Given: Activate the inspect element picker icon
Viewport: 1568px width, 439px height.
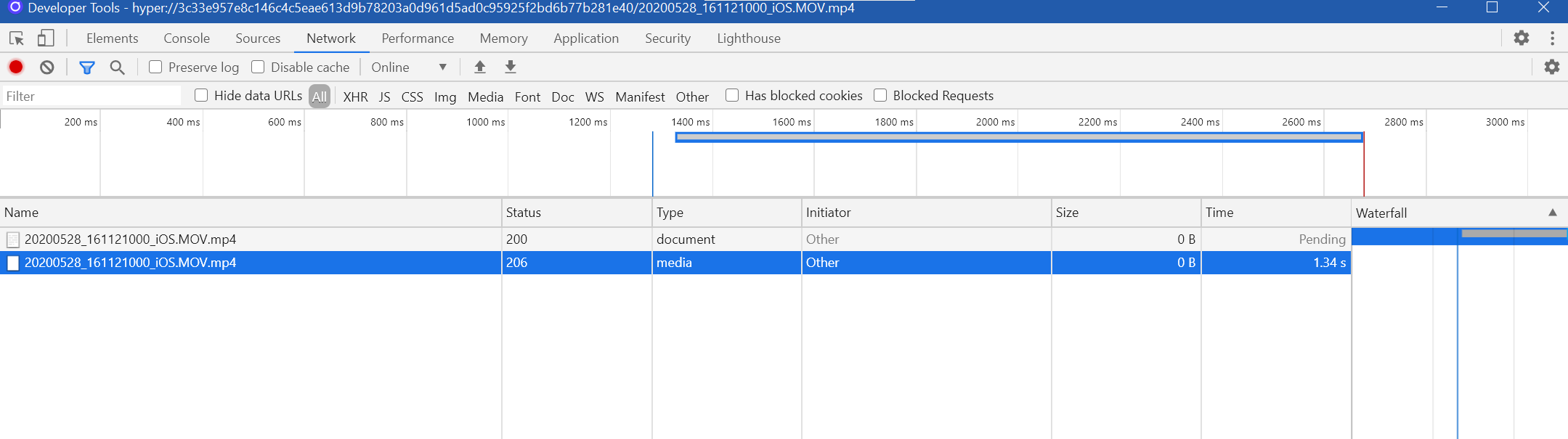Looking at the screenshot, I should pos(17,38).
